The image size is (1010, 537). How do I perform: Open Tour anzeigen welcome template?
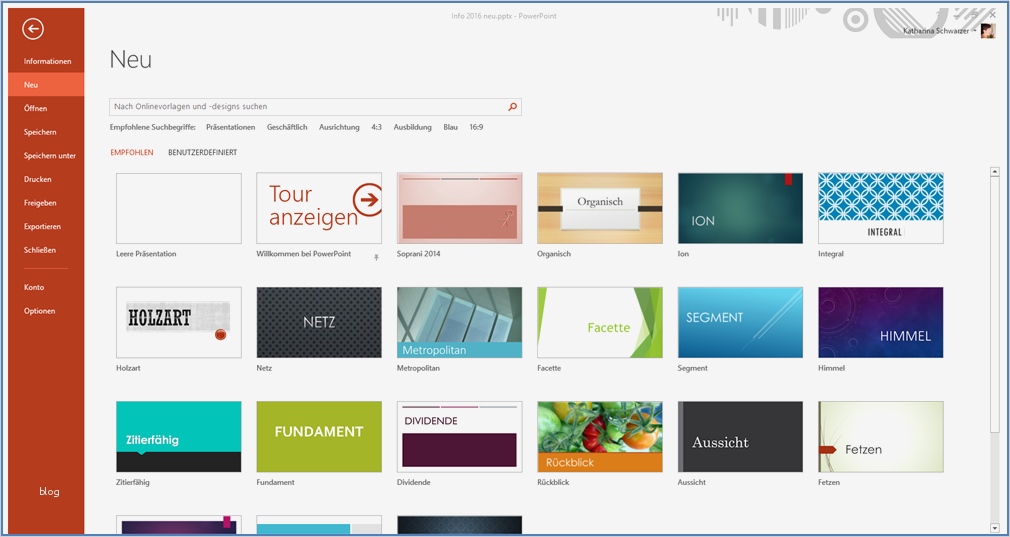tap(319, 208)
